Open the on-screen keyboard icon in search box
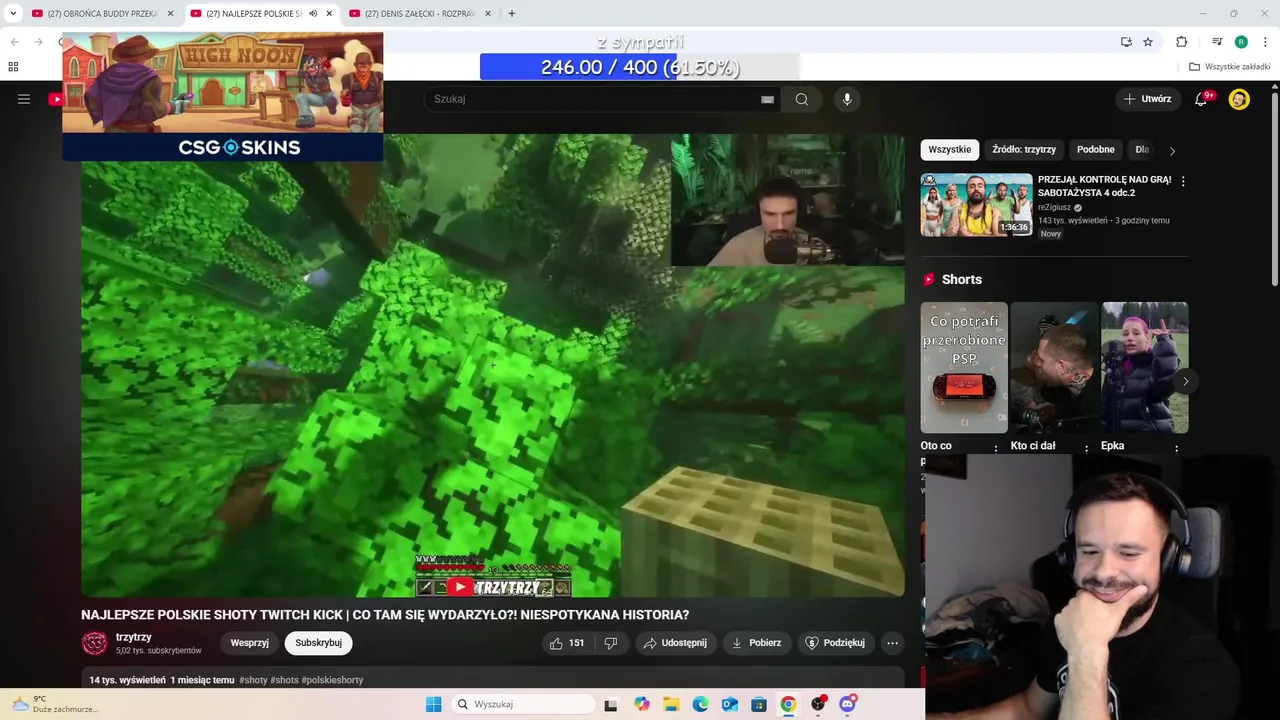Viewport: 1280px width, 720px height. tap(767, 99)
